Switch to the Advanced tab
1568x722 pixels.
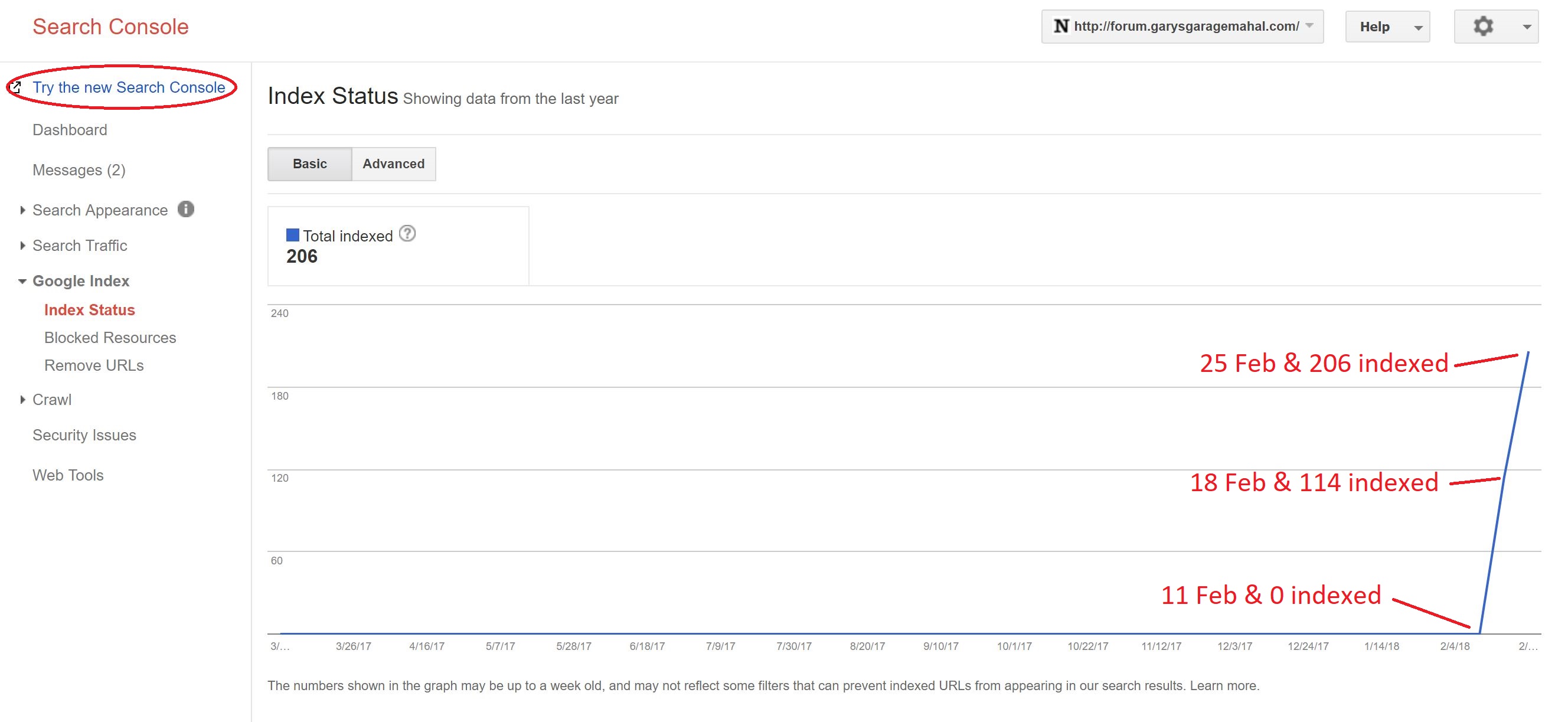tap(393, 164)
